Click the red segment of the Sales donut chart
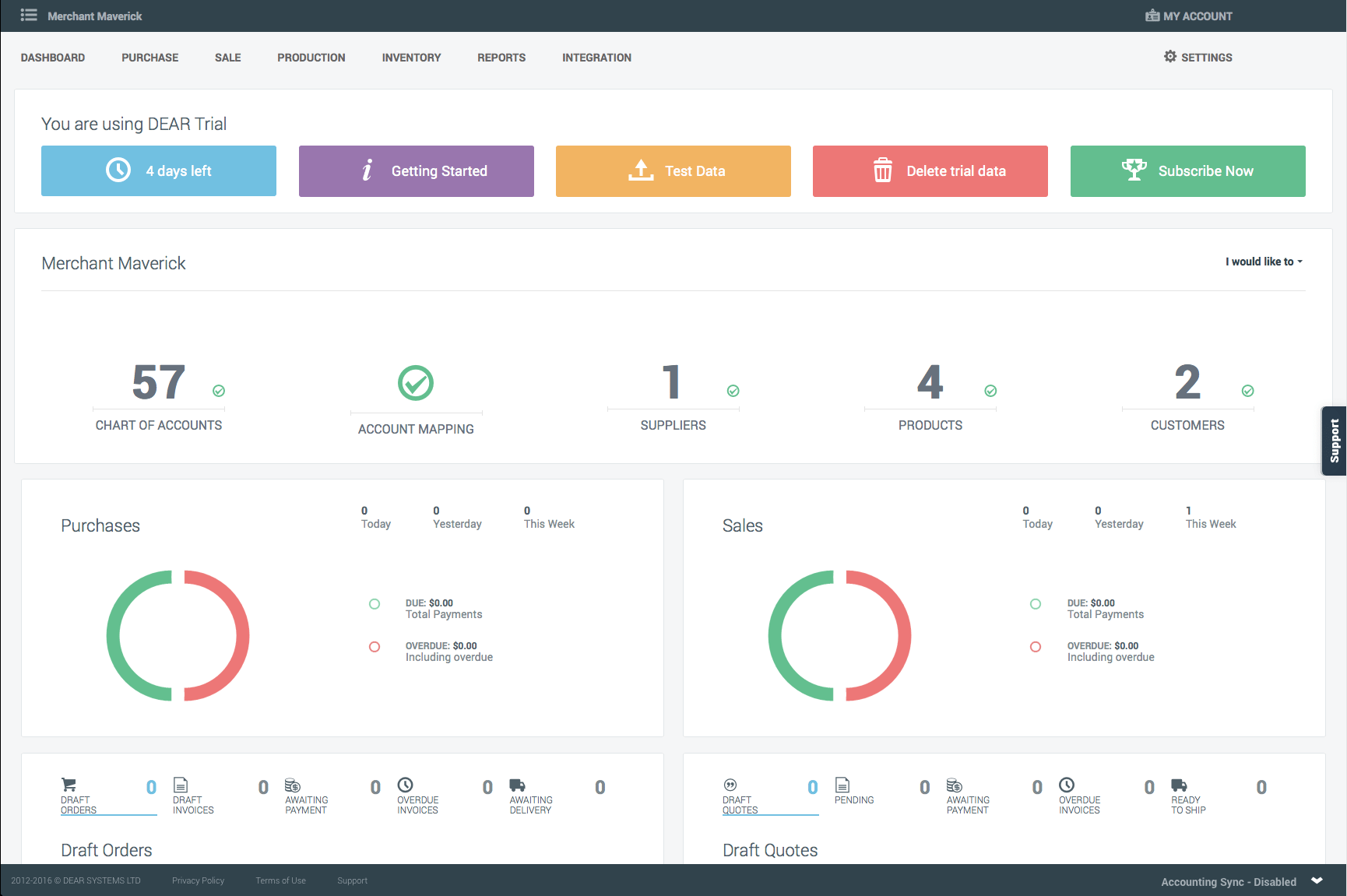Image resolution: width=1347 pixels, height=896 pixels. (904, 635)
